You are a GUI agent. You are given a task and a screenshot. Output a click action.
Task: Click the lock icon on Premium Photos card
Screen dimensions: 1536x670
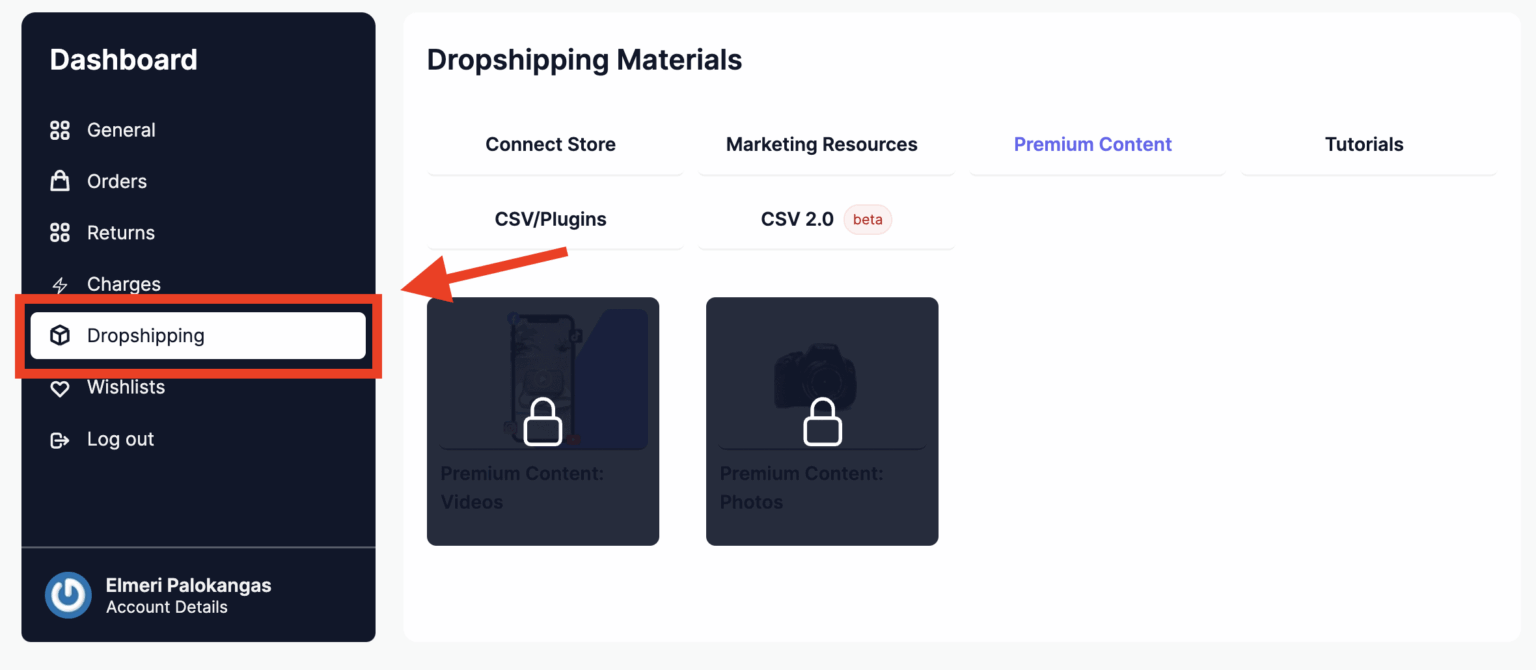(x=821, y=422)
